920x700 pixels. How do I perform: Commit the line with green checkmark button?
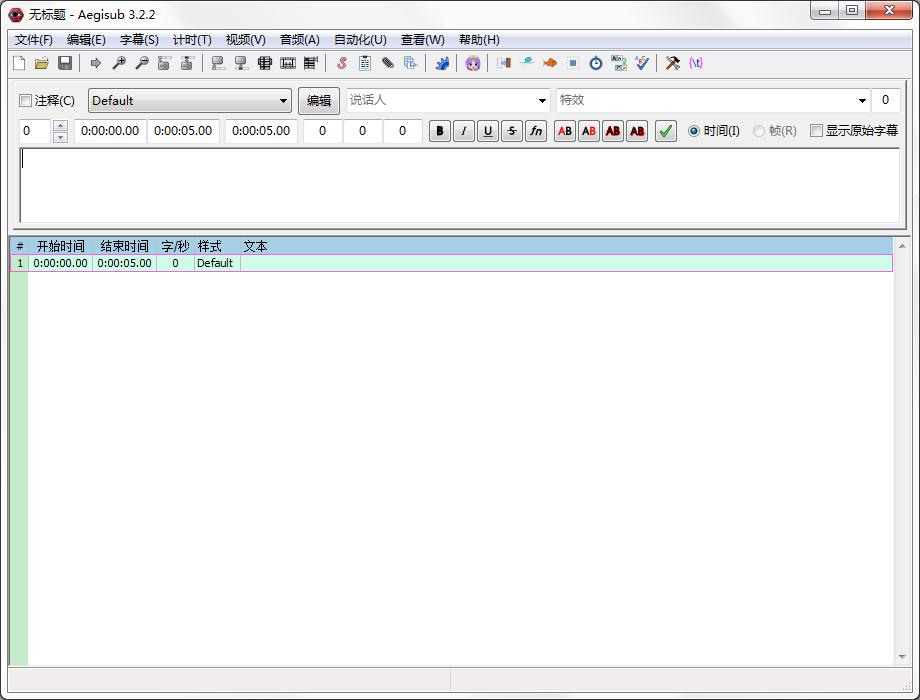coord(666,131)
